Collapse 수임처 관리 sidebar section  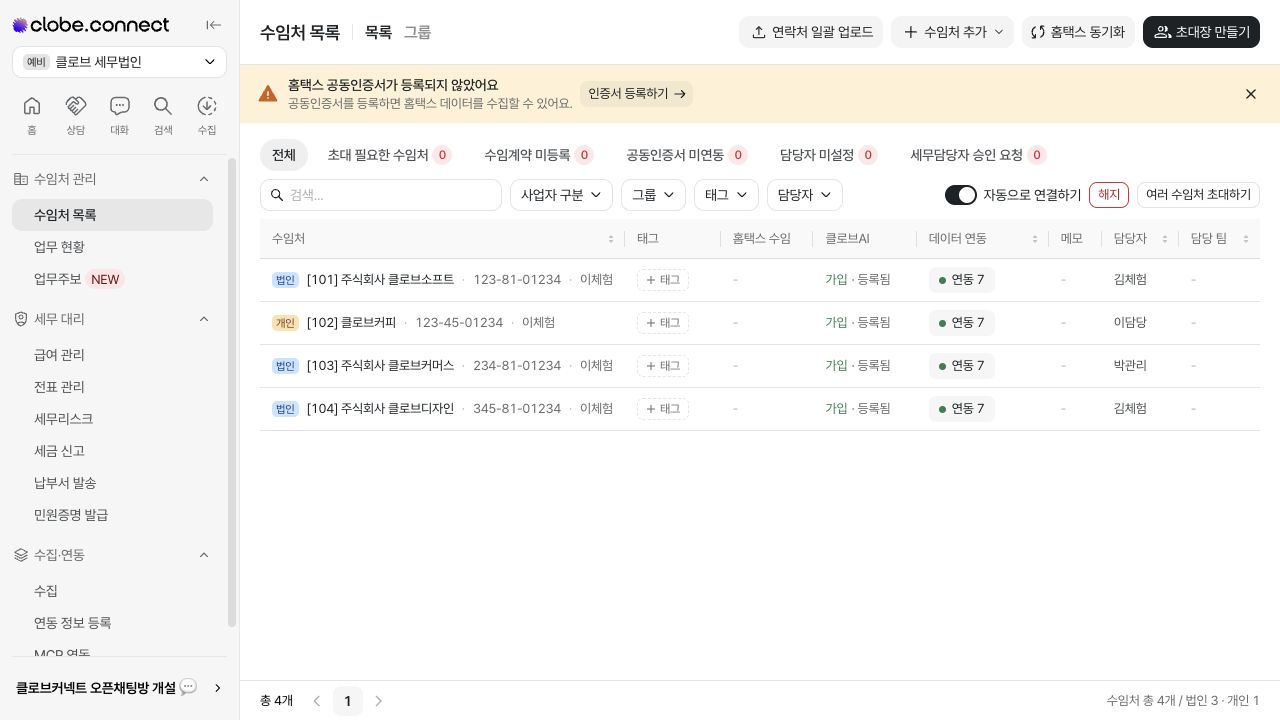[x=204, y=179]
